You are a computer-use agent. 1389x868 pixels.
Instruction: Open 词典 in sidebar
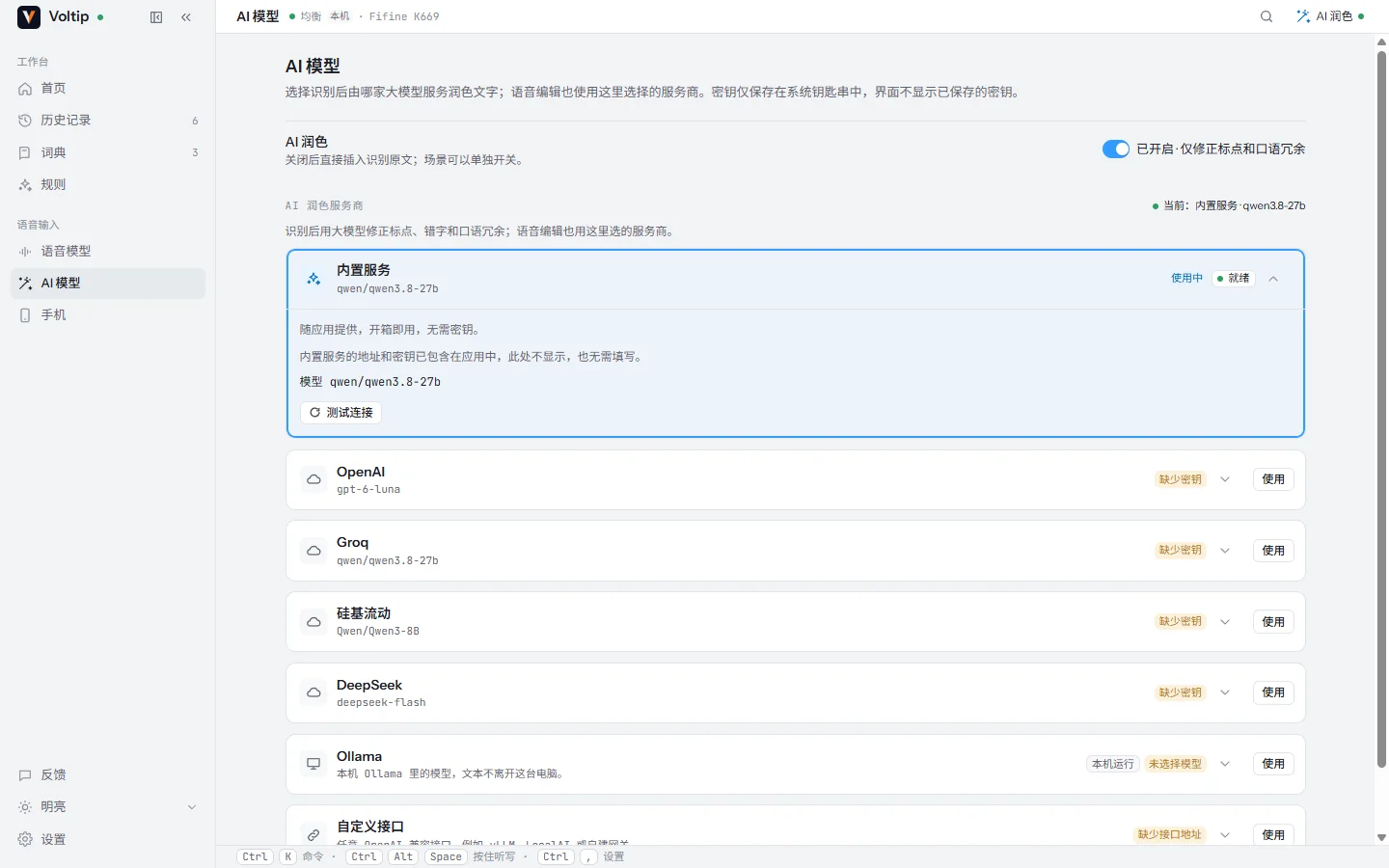[108, 152]
